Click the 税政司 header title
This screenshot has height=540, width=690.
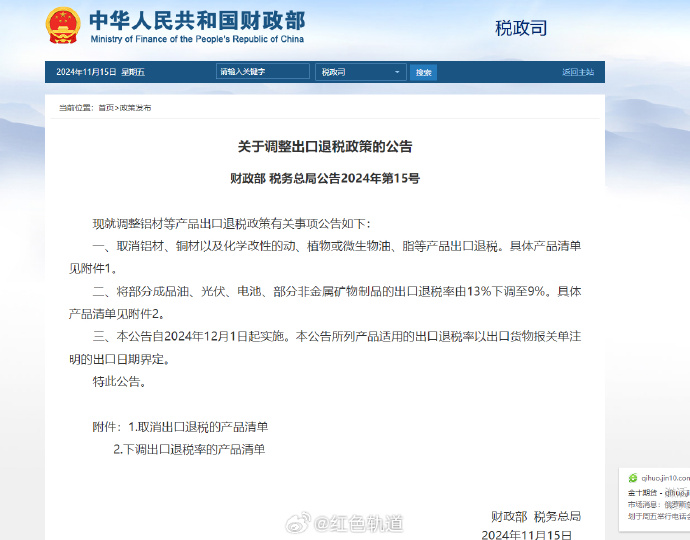click(521, 28)
